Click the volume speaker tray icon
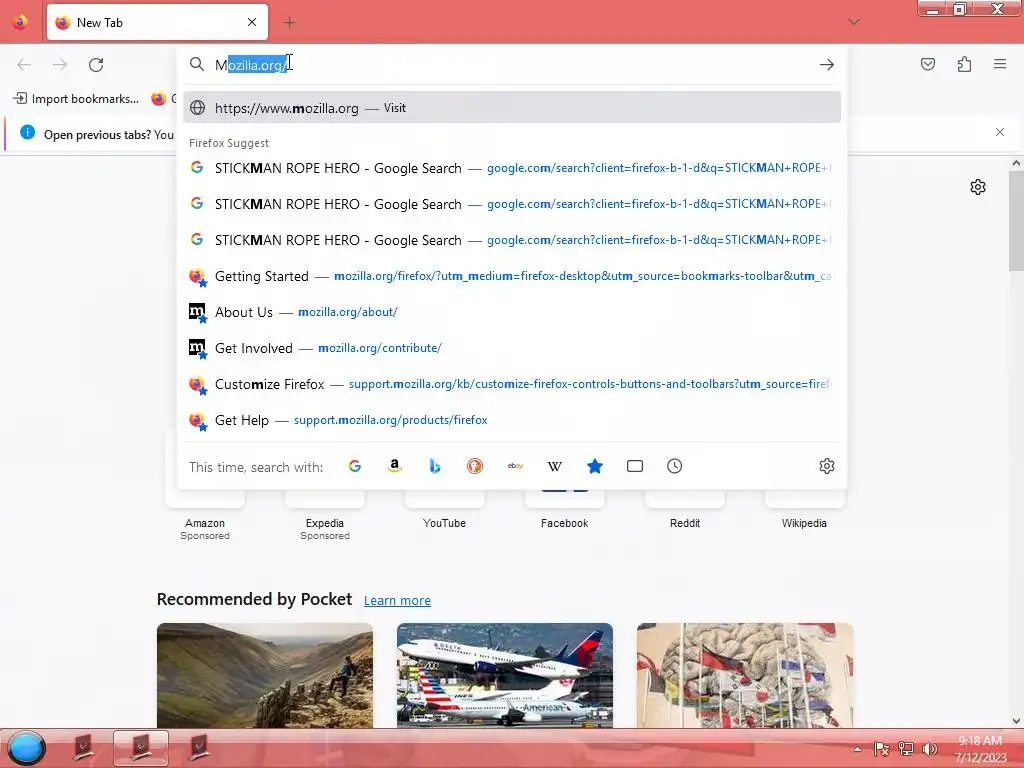 pyautogui.click(x=929, y=749)
